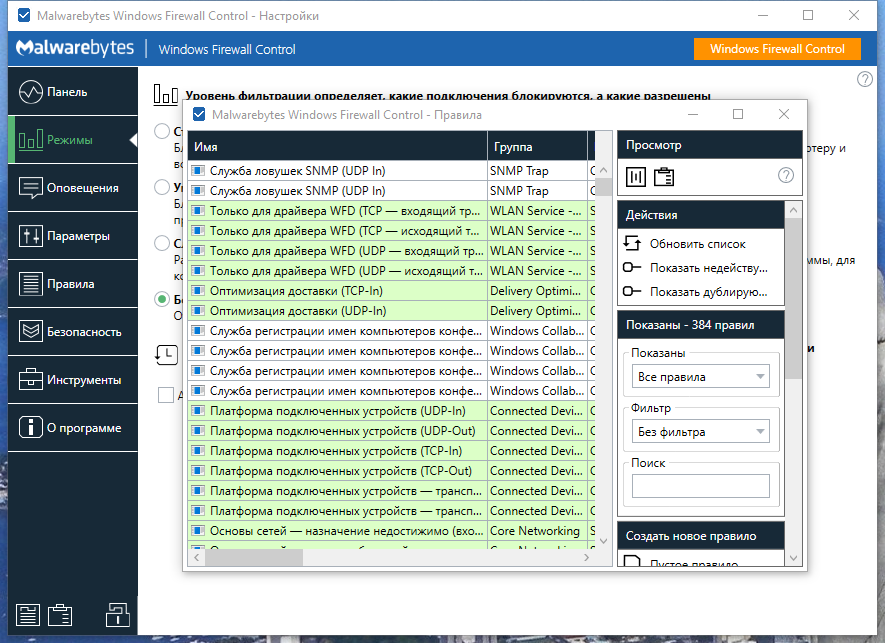Click the right side panel's vertical scrollbar thumb
The height and width of the screenshot is (643, 885).
click(x=794, y=298)
